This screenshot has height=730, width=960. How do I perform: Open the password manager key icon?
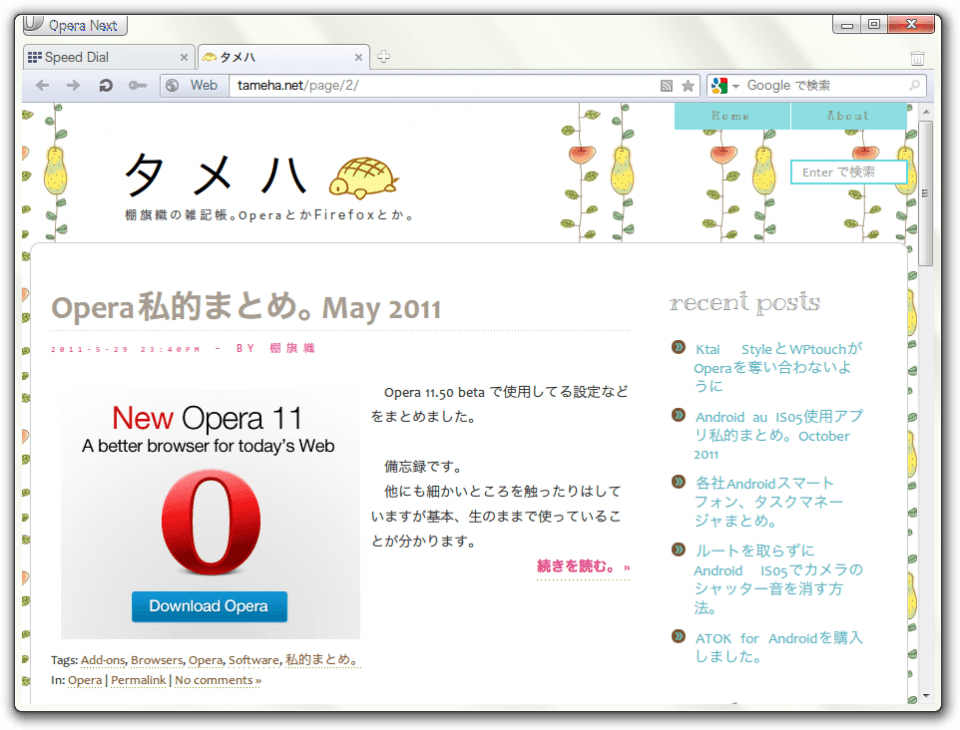(136, 85)
